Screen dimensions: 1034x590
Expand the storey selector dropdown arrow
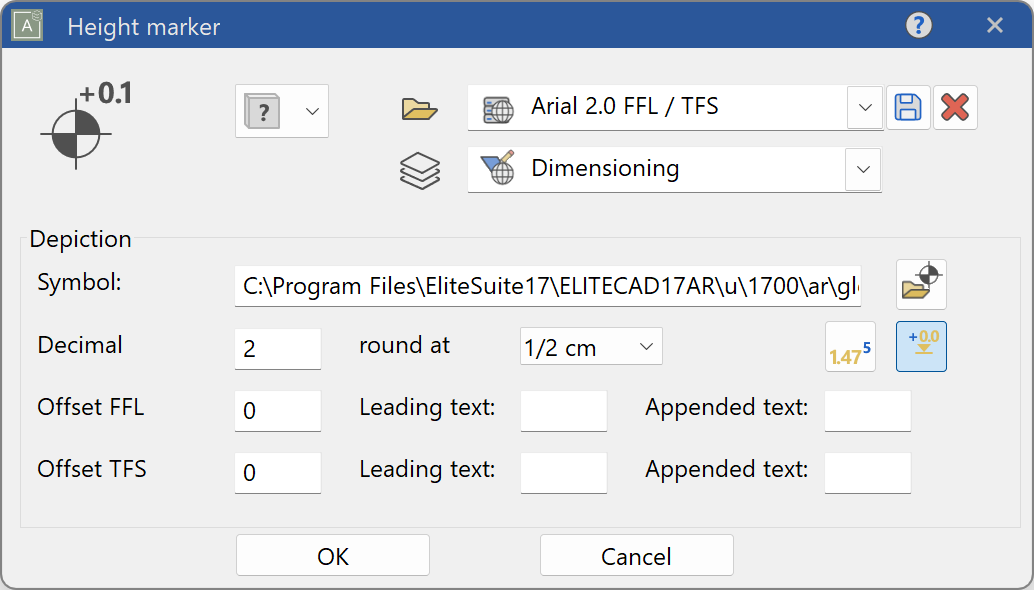311,110
